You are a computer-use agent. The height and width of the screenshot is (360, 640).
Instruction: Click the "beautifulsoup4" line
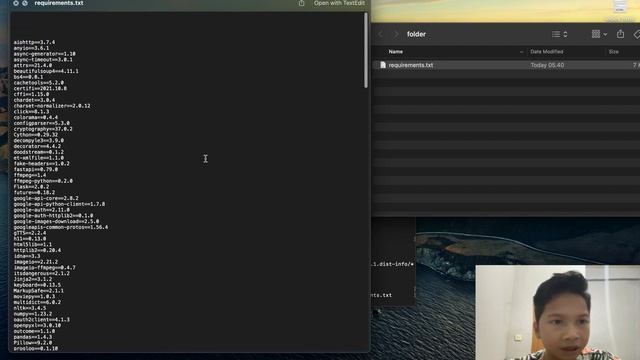46,71
